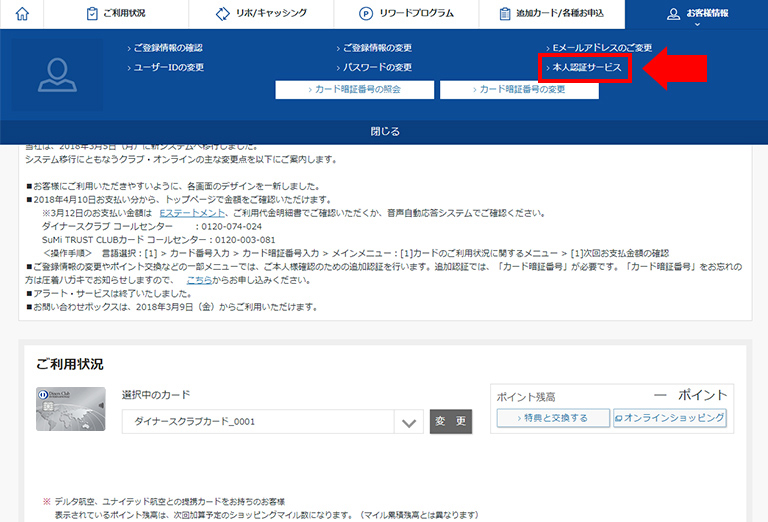The image size is (768, 522).
Task: Select パスワードの変更 menu entry
Action: coord(377,68)
